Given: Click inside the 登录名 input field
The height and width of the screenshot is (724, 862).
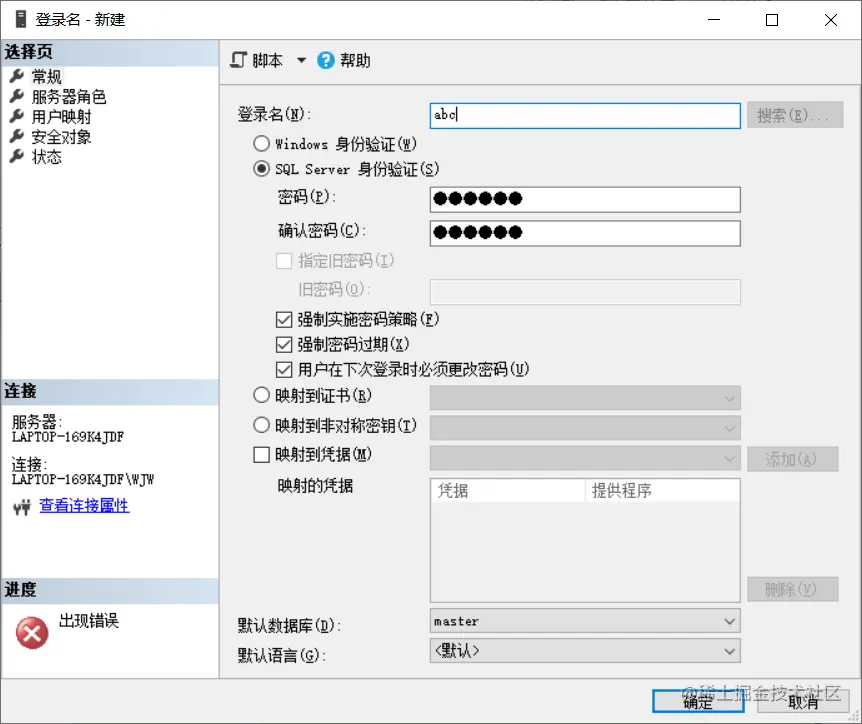Looking at the screenshot, I should click(580, 116).
